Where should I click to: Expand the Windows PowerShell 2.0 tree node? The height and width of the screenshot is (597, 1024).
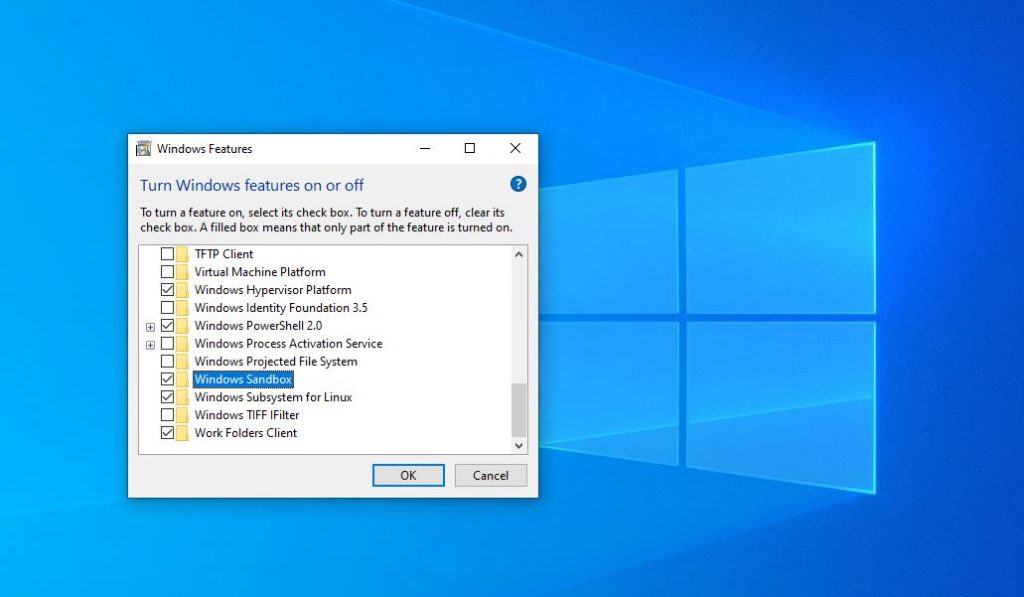[x=150, y=327]
